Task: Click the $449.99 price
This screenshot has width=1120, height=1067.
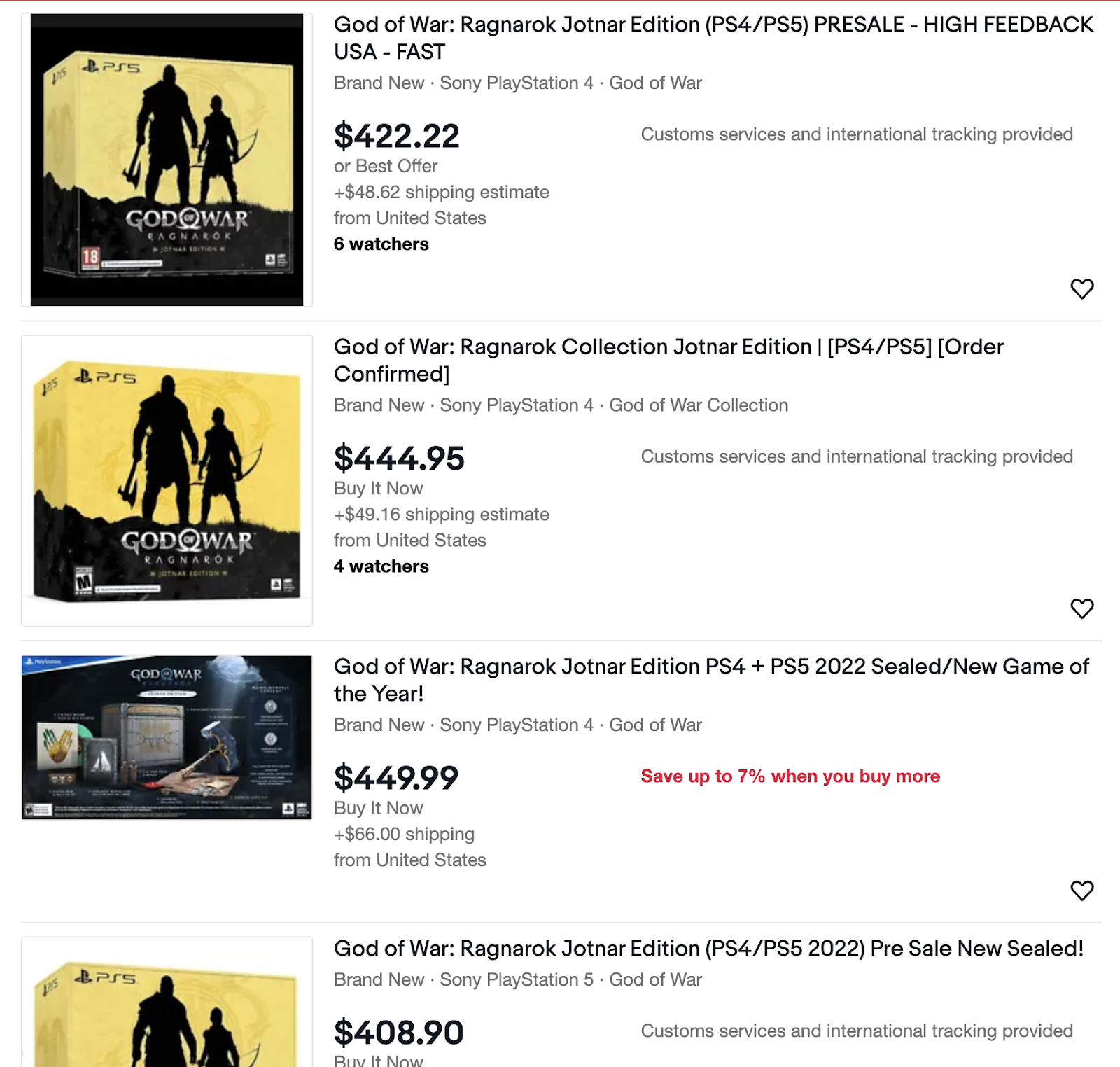Action: click(x=396, y=778)
